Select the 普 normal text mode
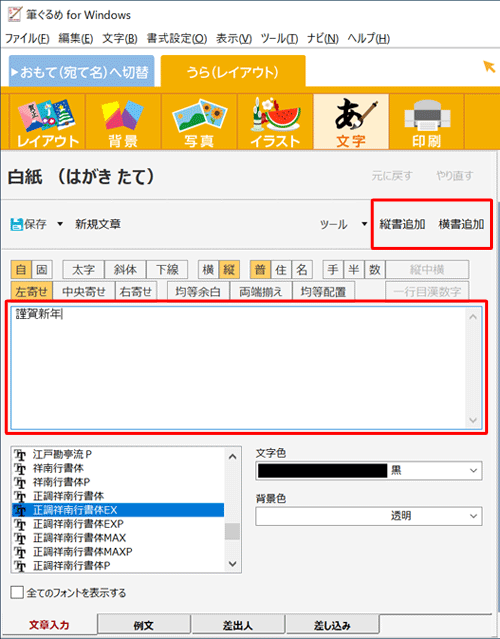 coord(260,269)
